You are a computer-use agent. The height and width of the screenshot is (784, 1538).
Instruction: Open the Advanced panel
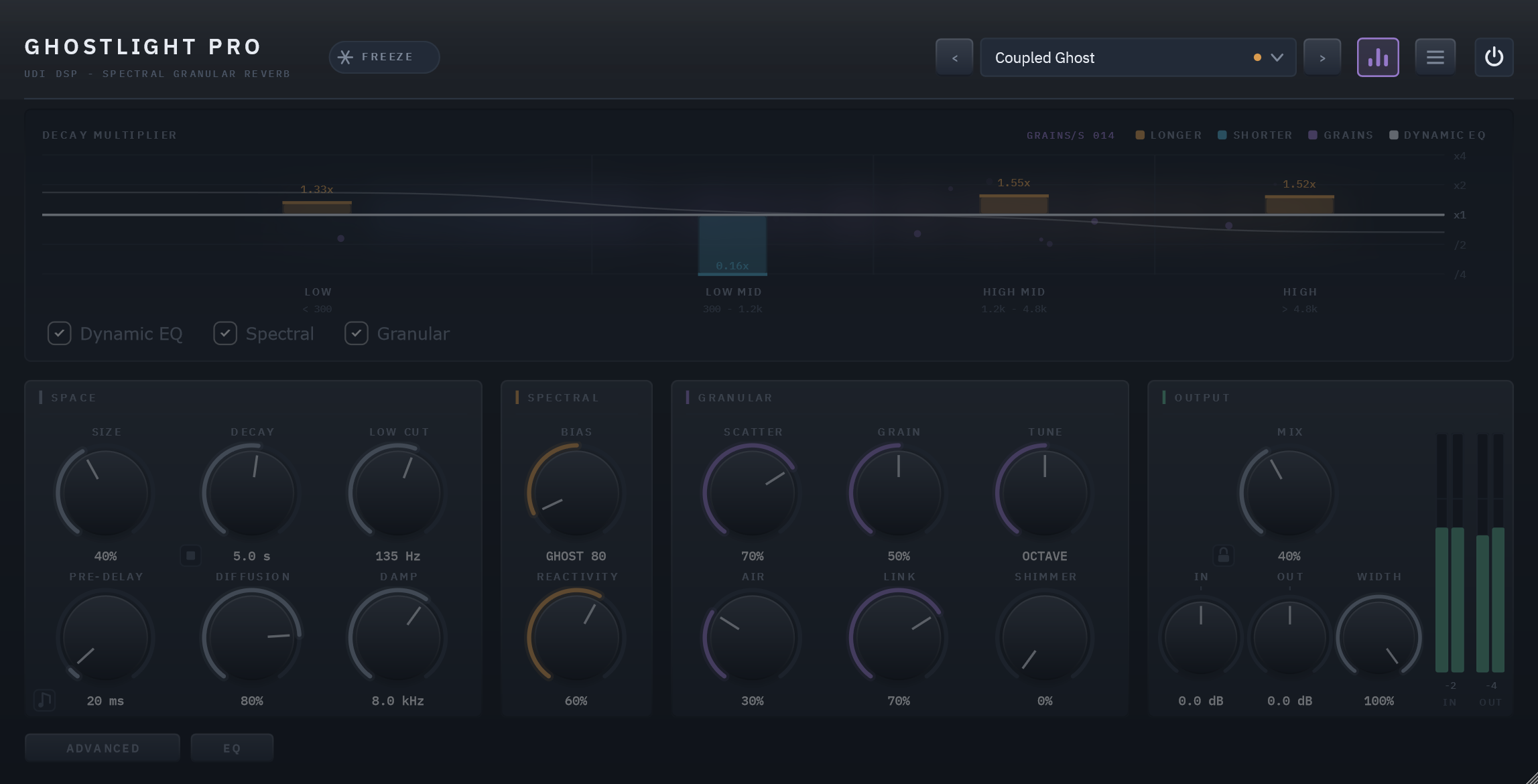[x=103, y=748]
